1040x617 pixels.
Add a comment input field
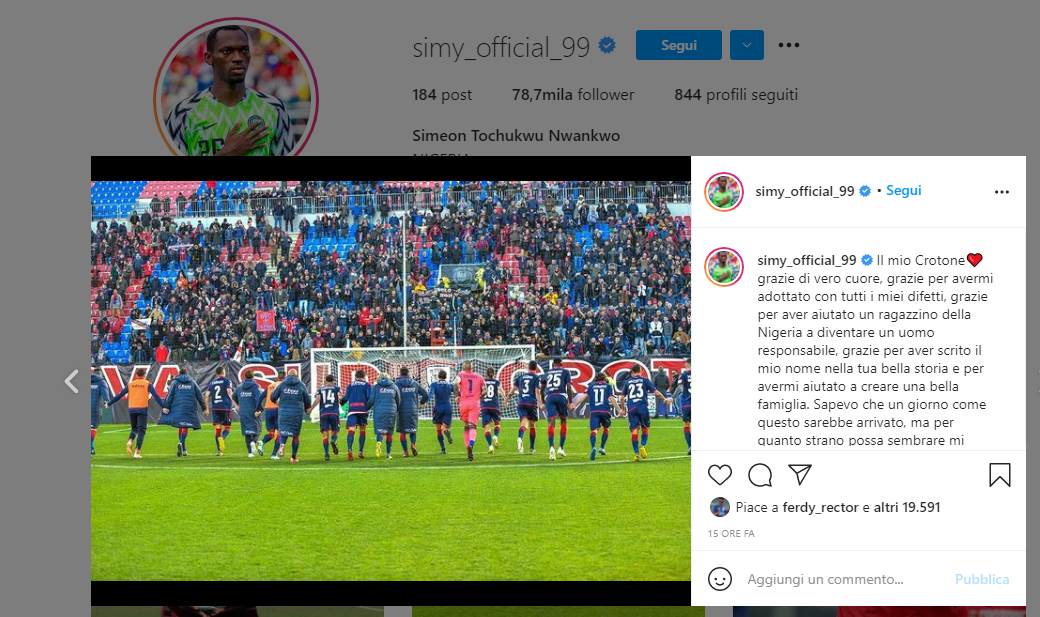pyautogui.click(x=844, y=579)
